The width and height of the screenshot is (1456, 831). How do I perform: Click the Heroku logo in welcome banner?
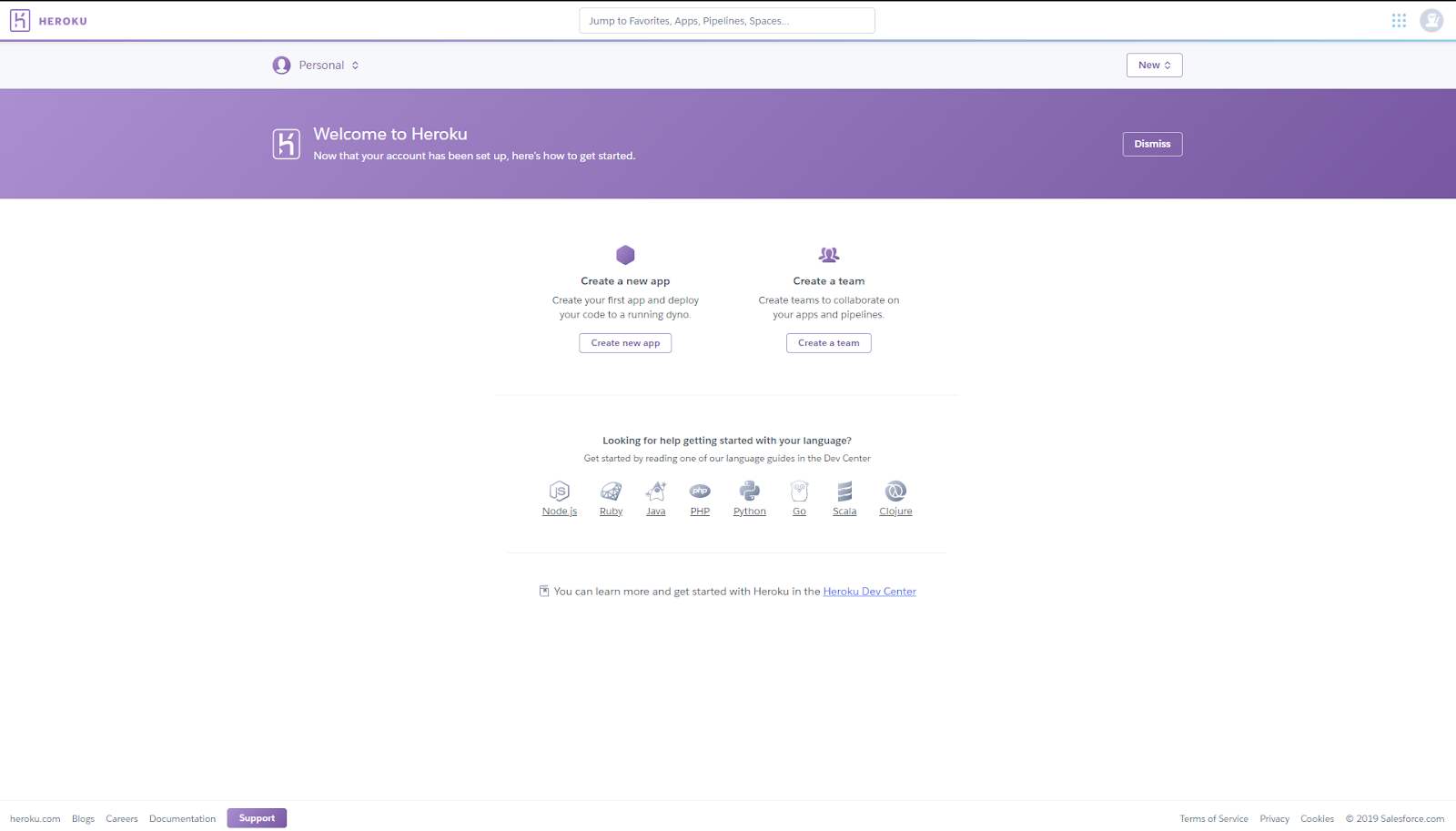(x=286, y=144)
